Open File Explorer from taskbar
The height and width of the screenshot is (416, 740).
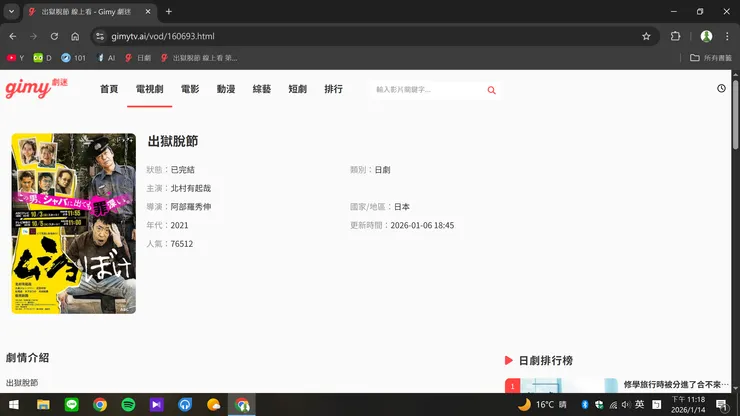43,405
